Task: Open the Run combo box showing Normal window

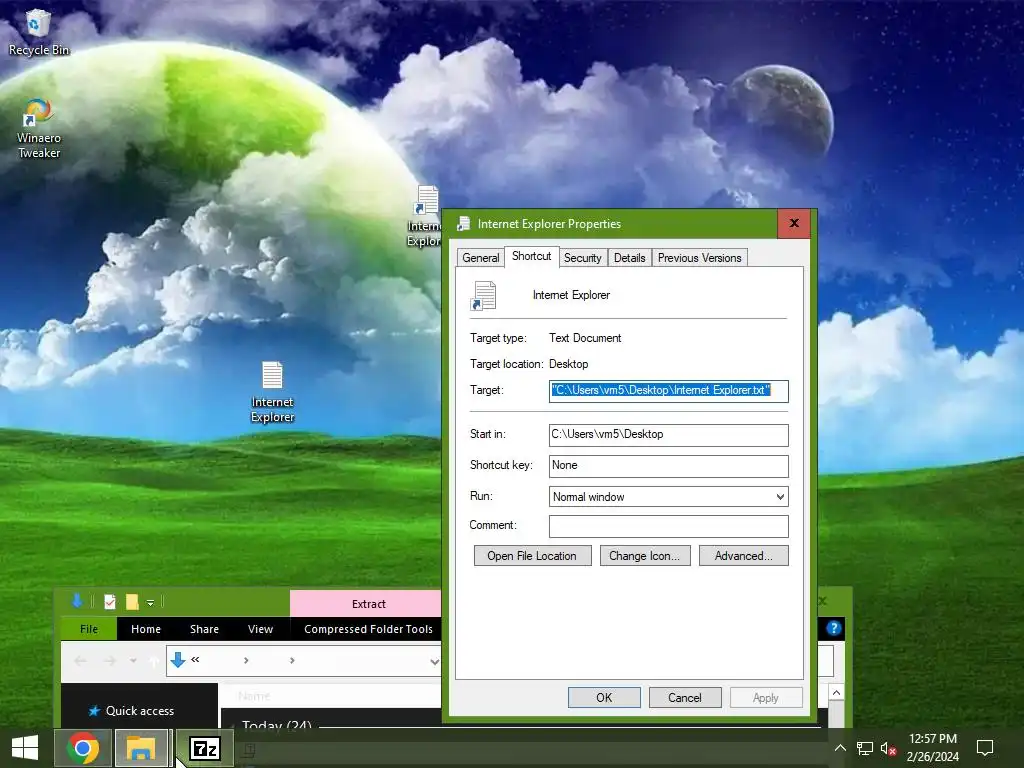Action: point(669,497)
